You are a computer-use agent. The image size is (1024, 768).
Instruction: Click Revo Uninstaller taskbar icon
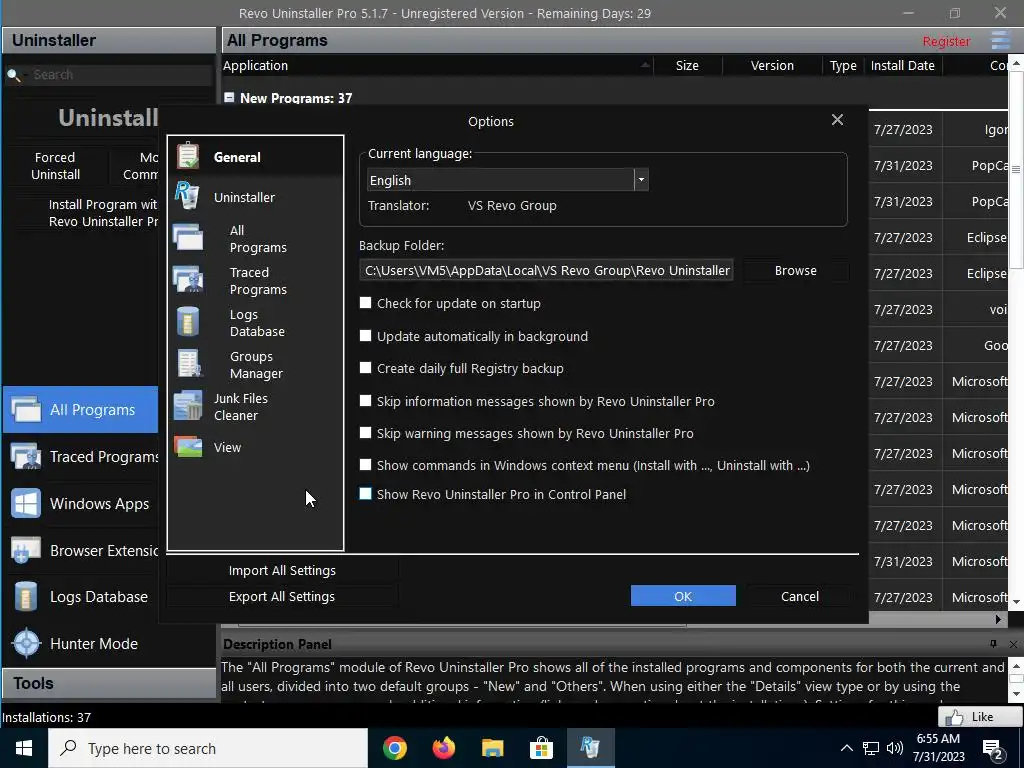coord(590,748)
